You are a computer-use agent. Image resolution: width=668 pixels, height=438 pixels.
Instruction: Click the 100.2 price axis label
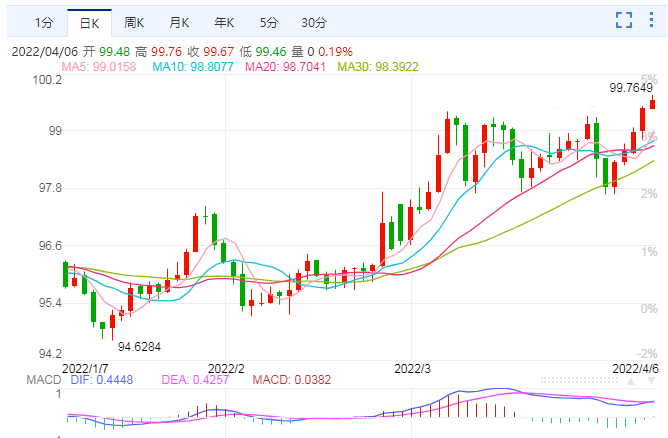point(47,80)
